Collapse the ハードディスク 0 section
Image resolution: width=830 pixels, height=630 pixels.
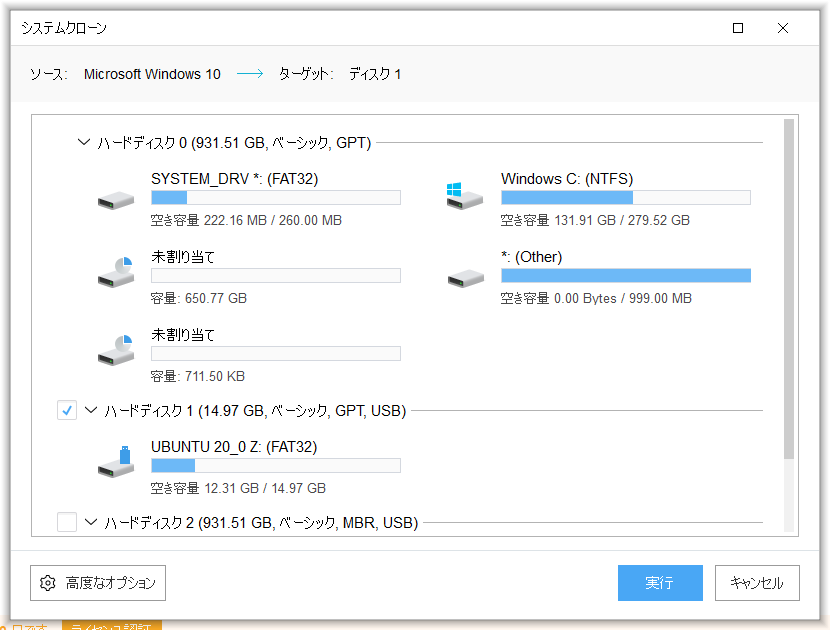(84, 142)
